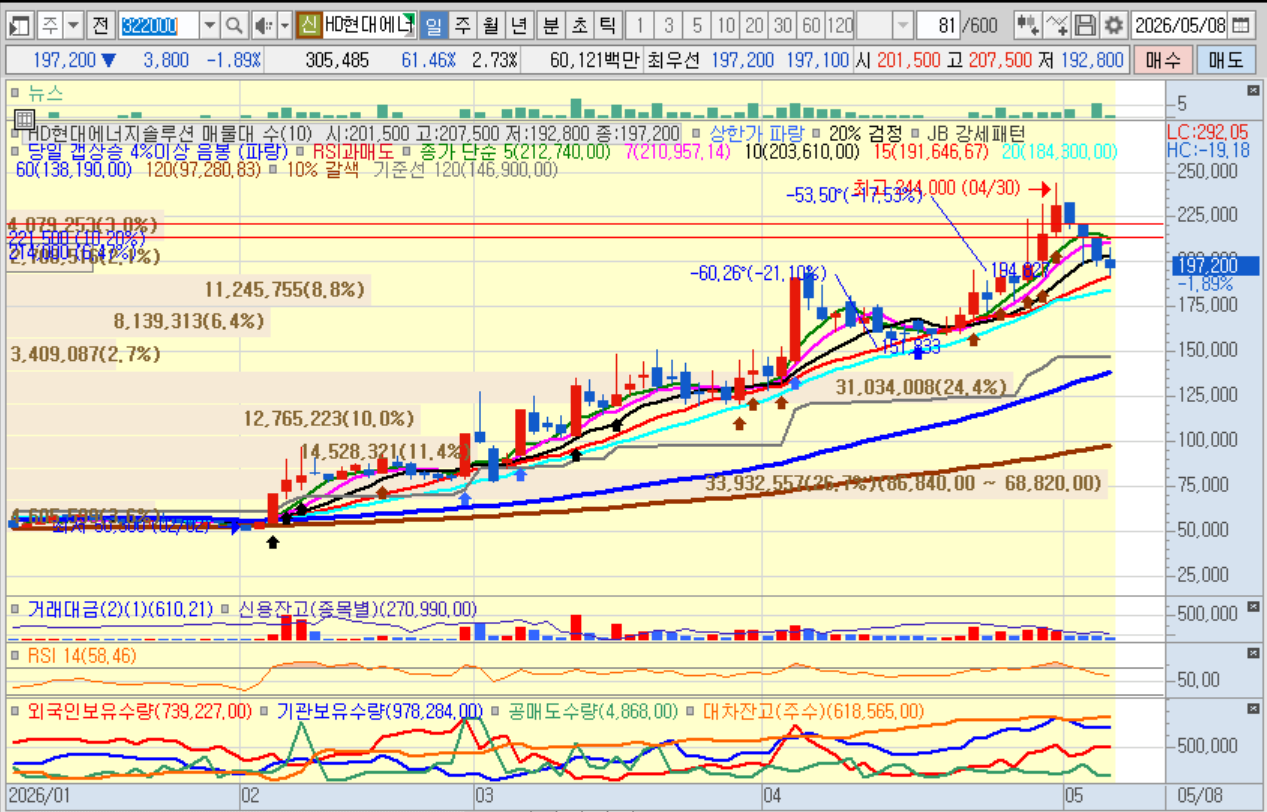
Task: Click the 전 button
Action: pyautogui.click(x=100, y=24)
